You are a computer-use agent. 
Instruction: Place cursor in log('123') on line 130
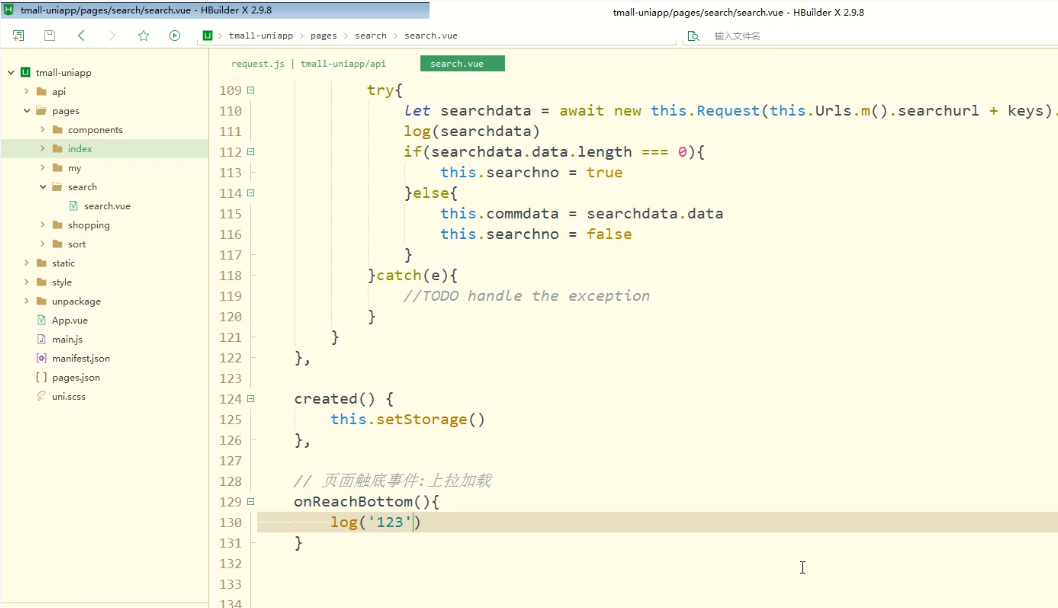click(x=375, y=522)
